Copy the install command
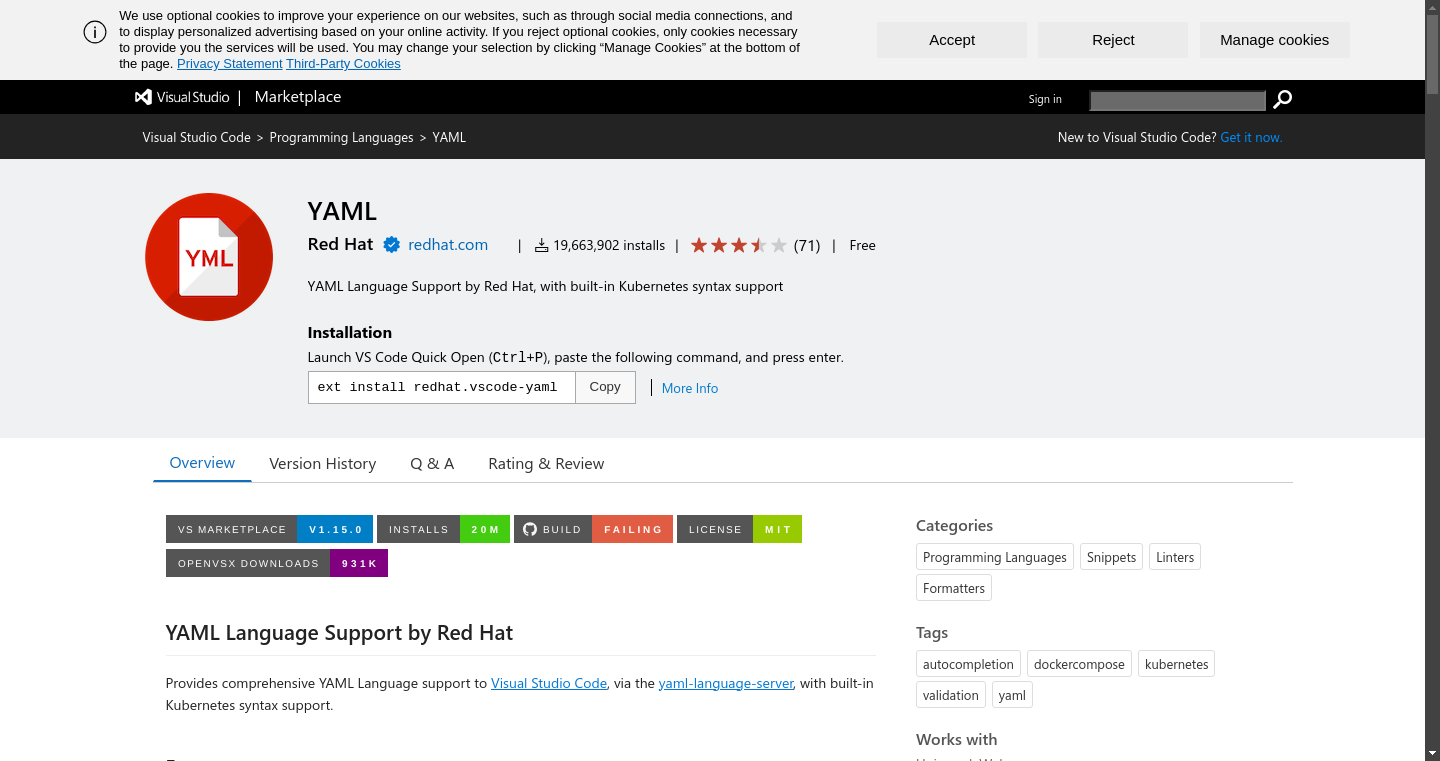 pos(605,387)
